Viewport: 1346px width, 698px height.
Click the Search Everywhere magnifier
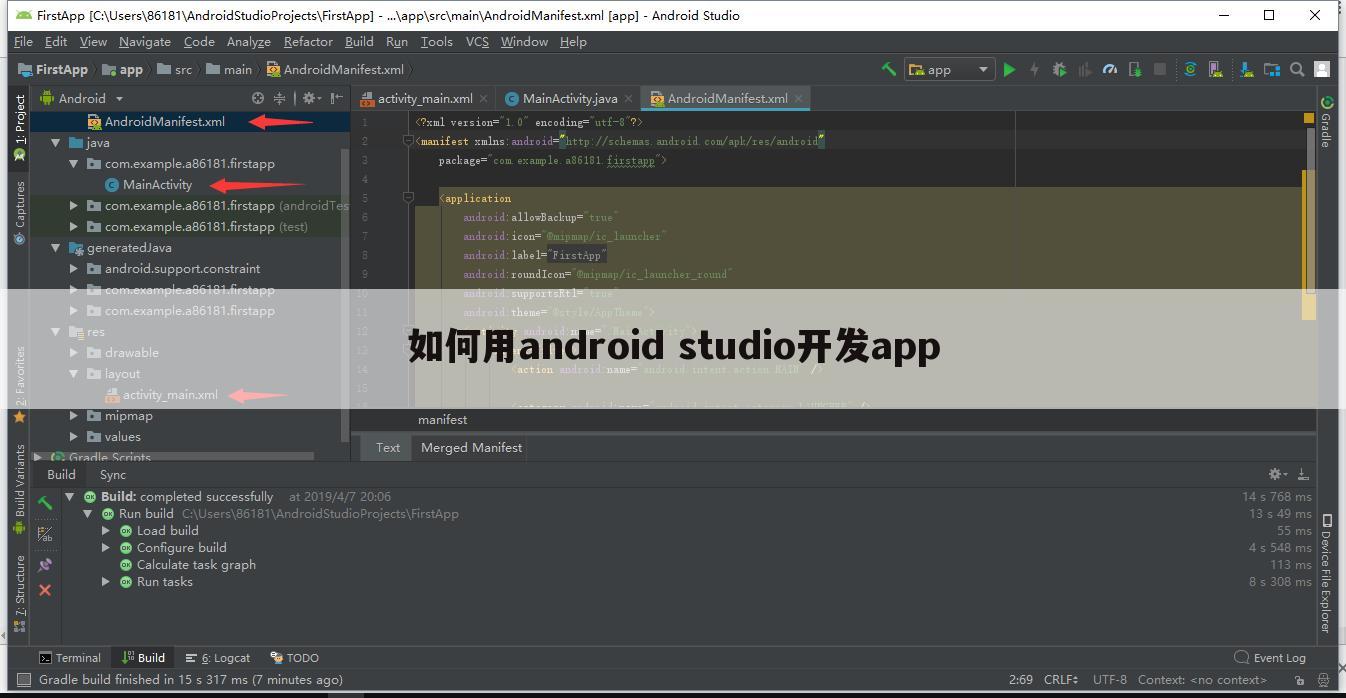1297,69
